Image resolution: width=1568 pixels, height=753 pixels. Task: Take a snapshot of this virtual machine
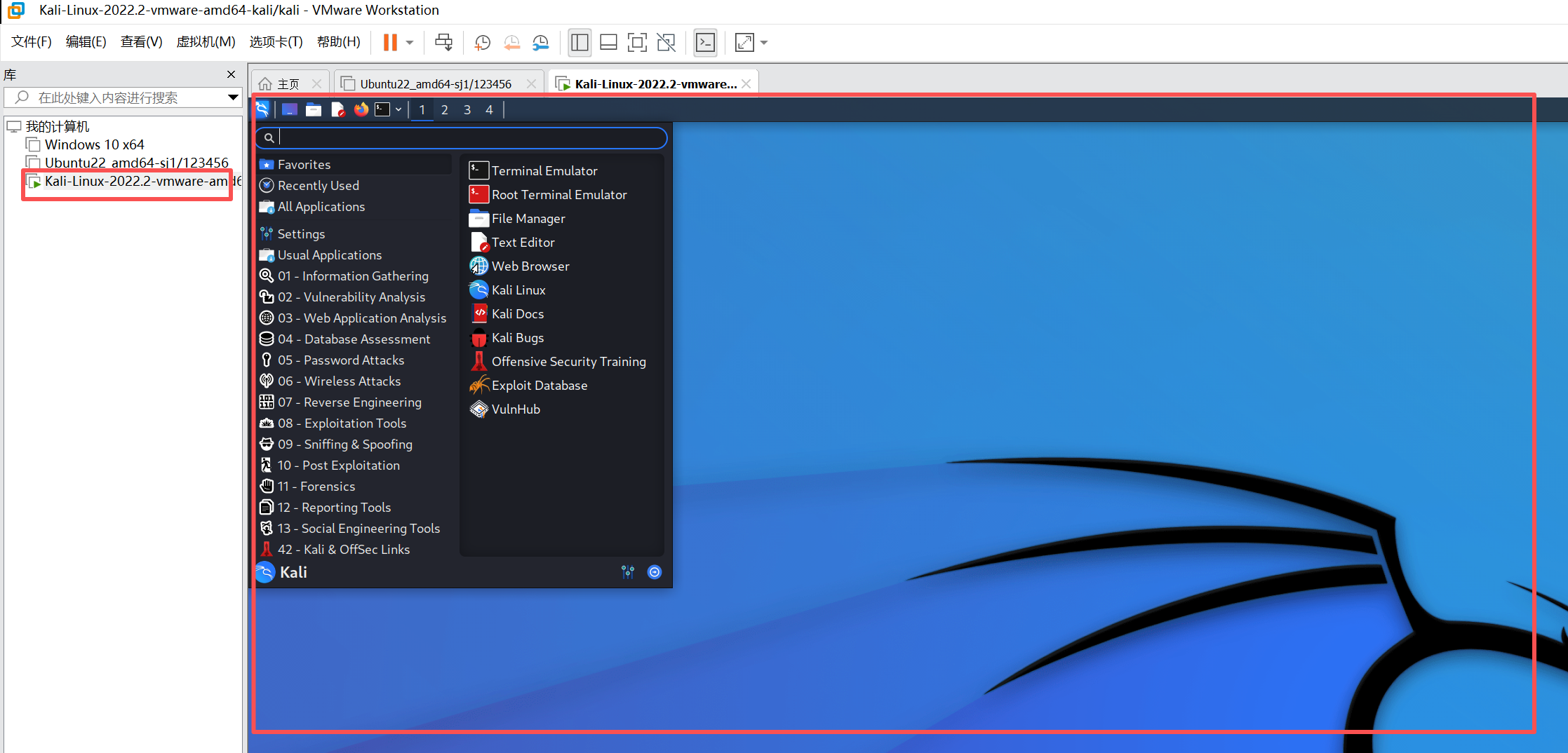click(x=483, y=43)
